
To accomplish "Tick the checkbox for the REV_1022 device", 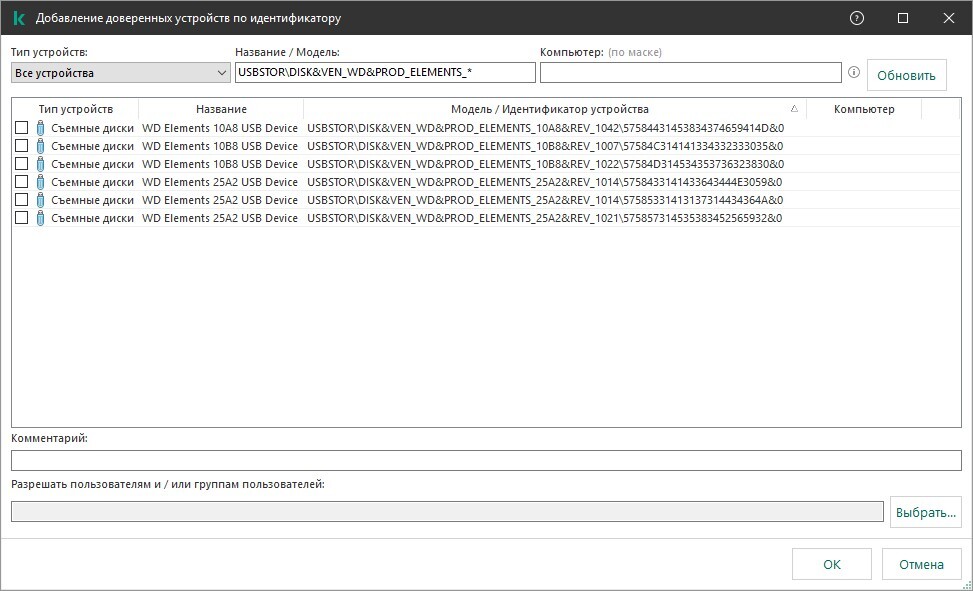I will pos(21,164).
